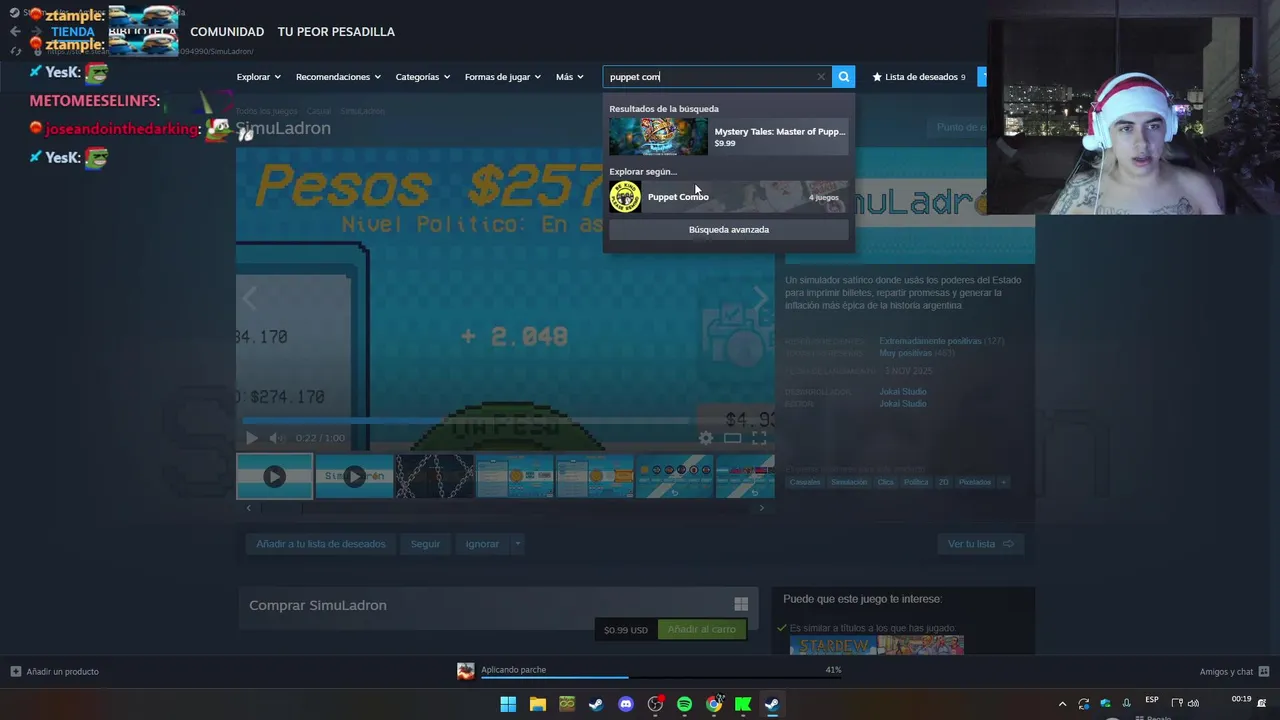
Task: Go to next media with right chevron
Action: pyautogui.click(x=760, y=298)
